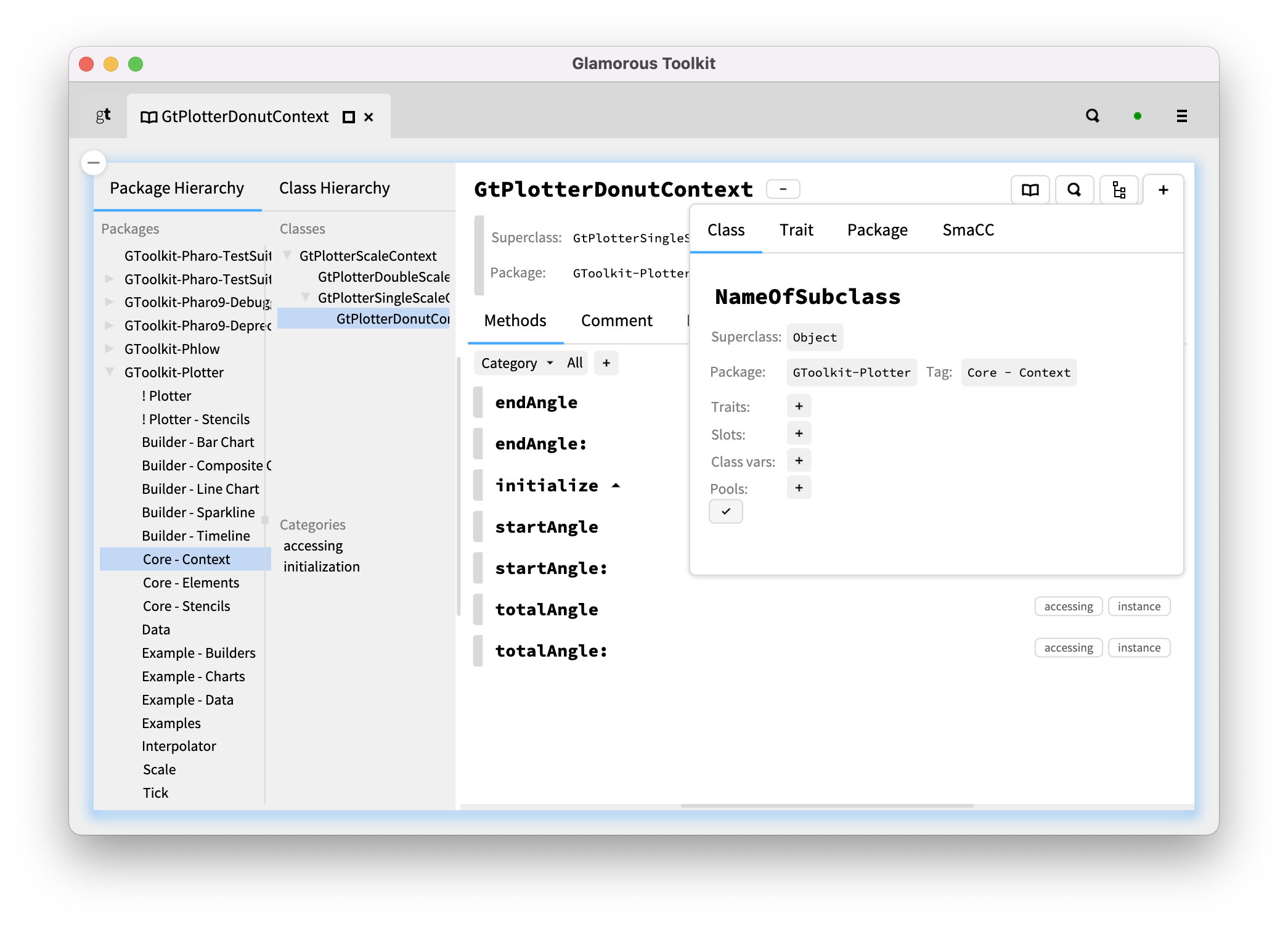Viewport: 1288px width, 926px height.
Task: Open the Category dropdown in the Methods pane
Action: [x=516, y=363]
